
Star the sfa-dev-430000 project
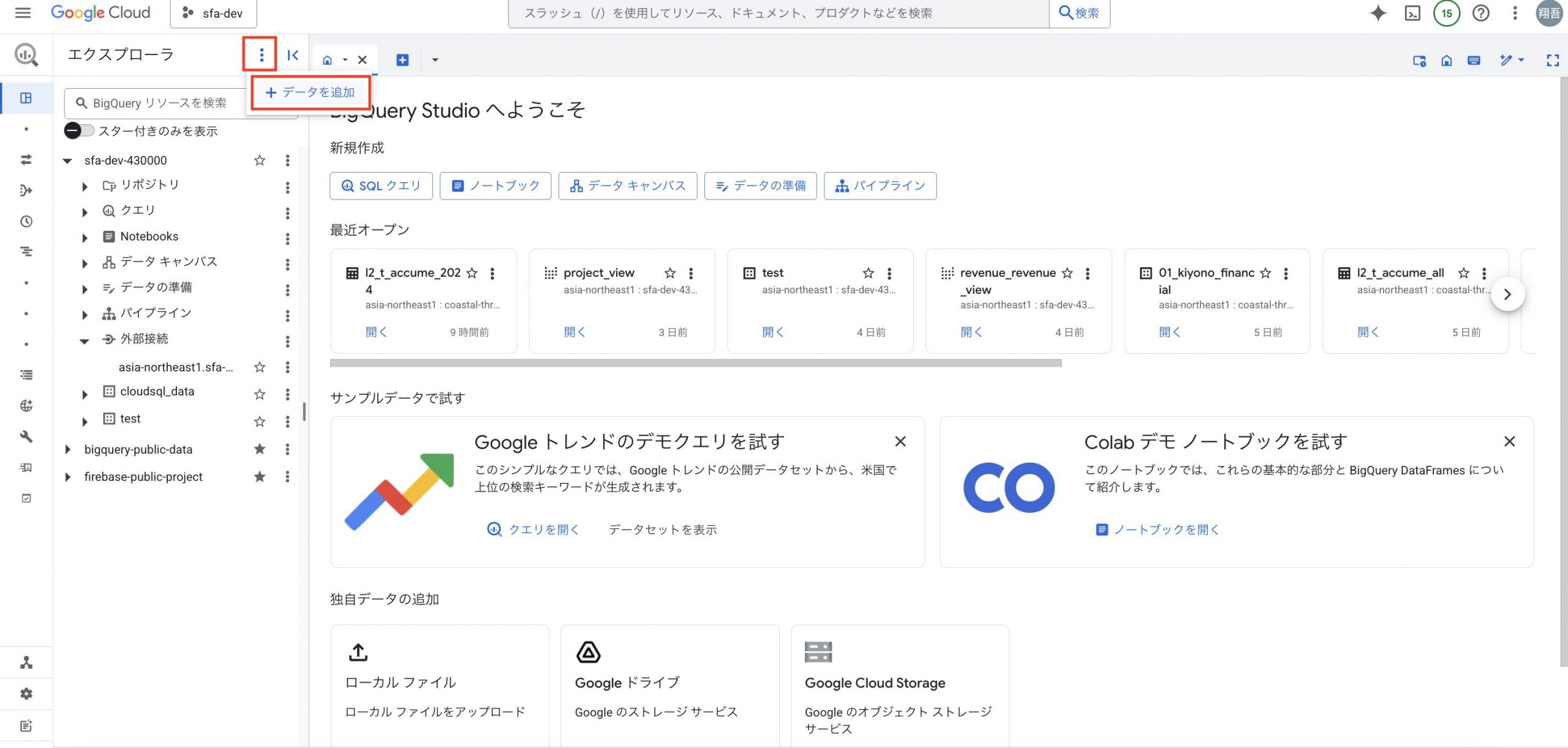point(260,160)
